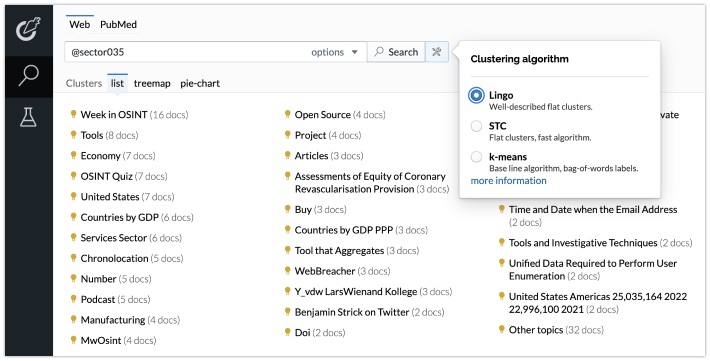Click the lightbulb icon beside MwOsint
The image size is (710, 361).
[73, 339]
